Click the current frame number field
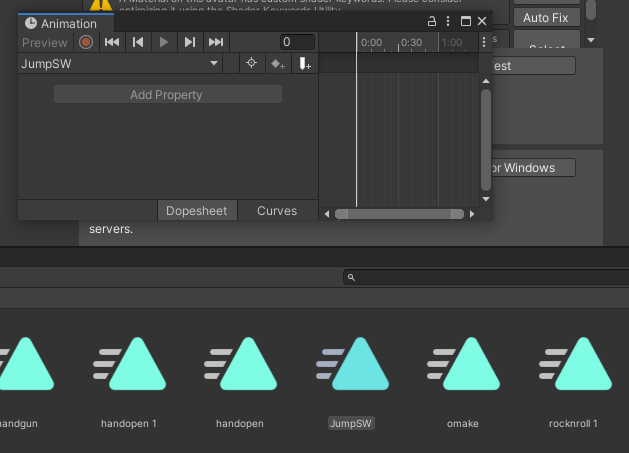The width and height of the screenshot is (629, 453). pyautogui.click(x=297, y=42)
